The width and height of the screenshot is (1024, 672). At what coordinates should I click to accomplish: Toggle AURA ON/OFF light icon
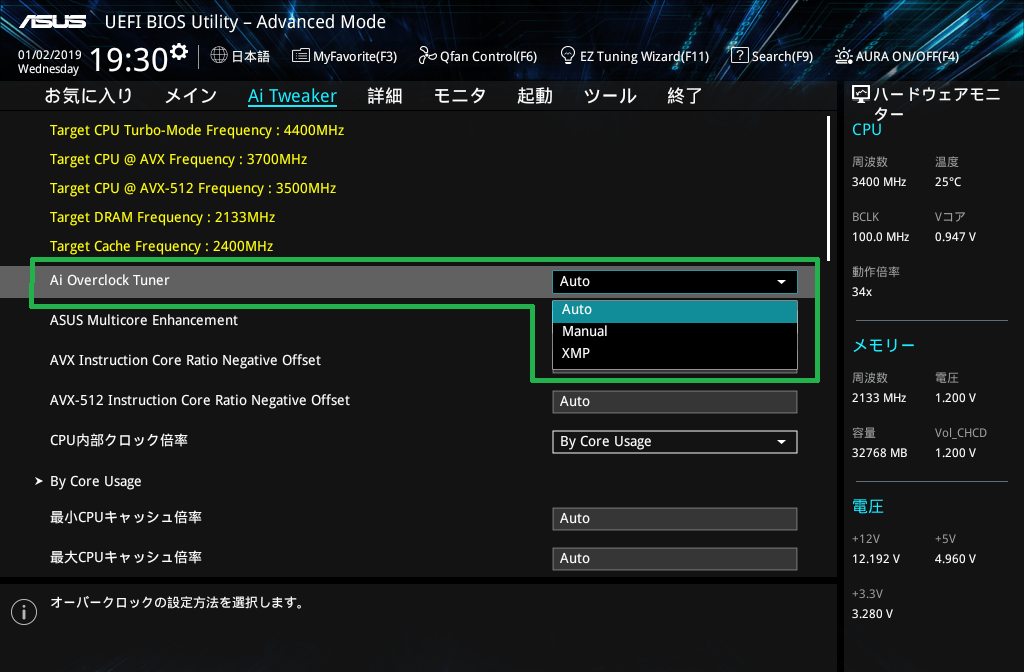843,56
